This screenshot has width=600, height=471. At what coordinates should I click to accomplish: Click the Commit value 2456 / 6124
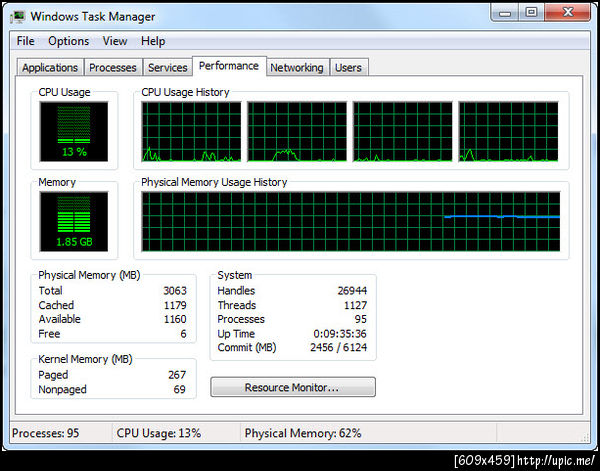click(x=338, y=347)
